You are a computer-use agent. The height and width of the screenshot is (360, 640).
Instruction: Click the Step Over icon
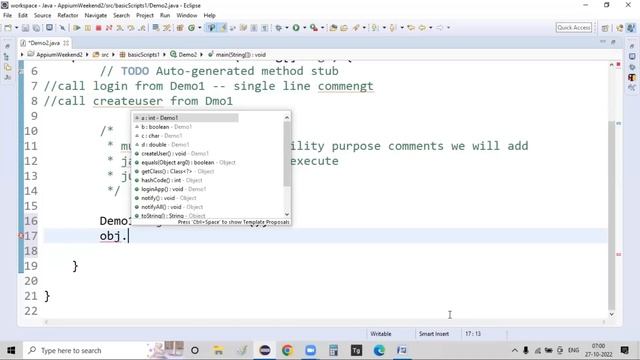pos(131,28)
